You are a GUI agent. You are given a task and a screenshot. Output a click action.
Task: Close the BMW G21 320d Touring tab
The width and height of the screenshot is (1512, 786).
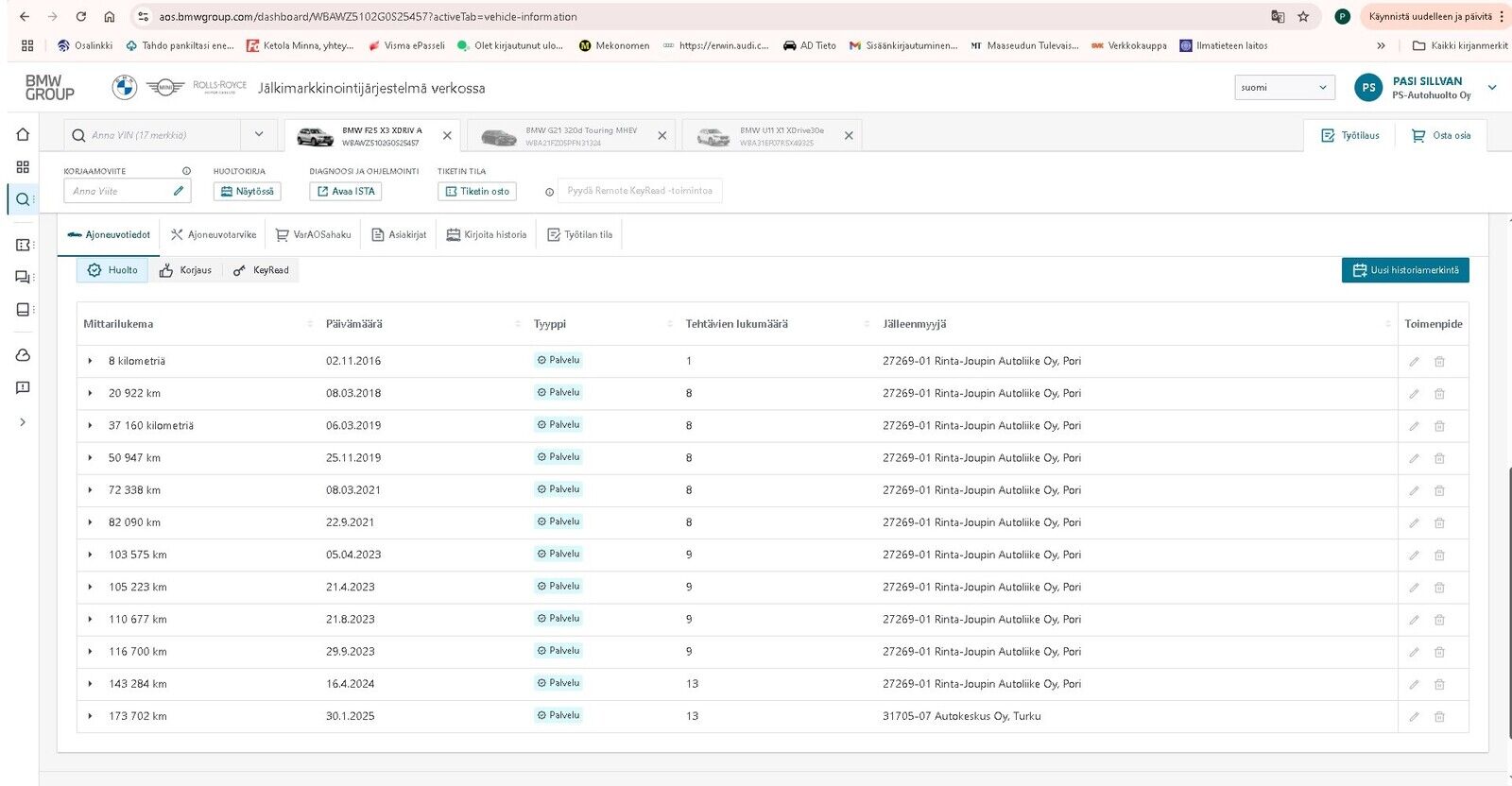click(x=661, y=136)
